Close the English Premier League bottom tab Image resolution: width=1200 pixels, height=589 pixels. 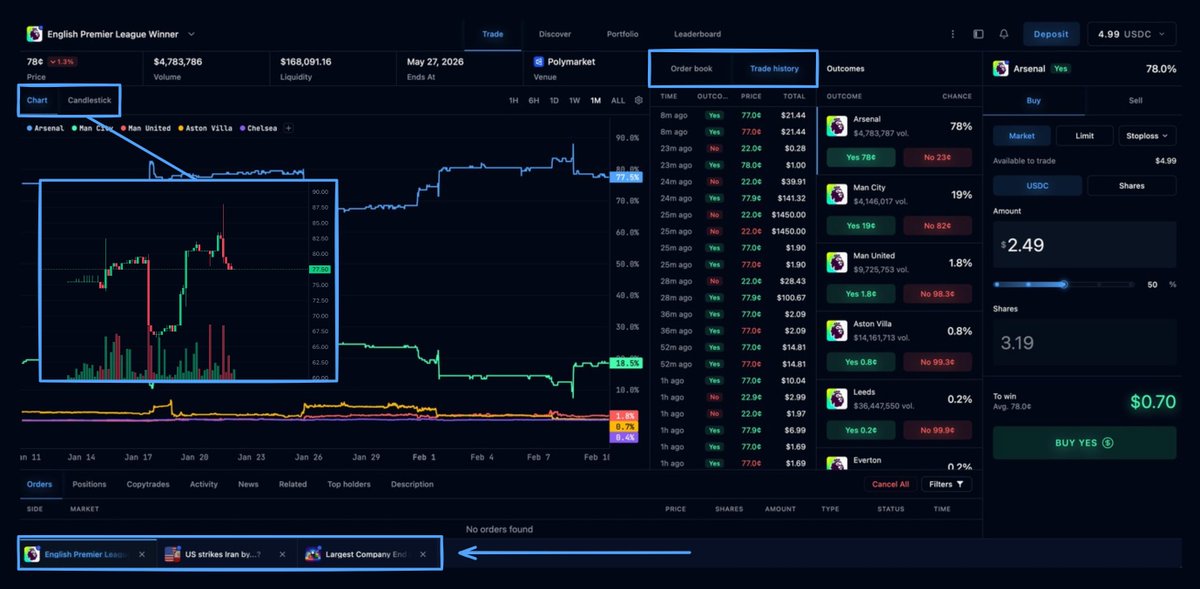coord(142,554)
